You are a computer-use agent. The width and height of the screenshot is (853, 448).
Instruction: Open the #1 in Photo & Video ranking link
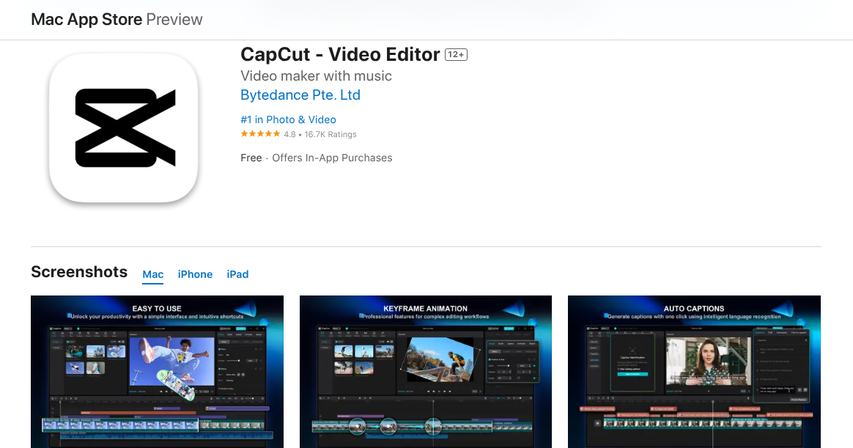tap(288, 120)
